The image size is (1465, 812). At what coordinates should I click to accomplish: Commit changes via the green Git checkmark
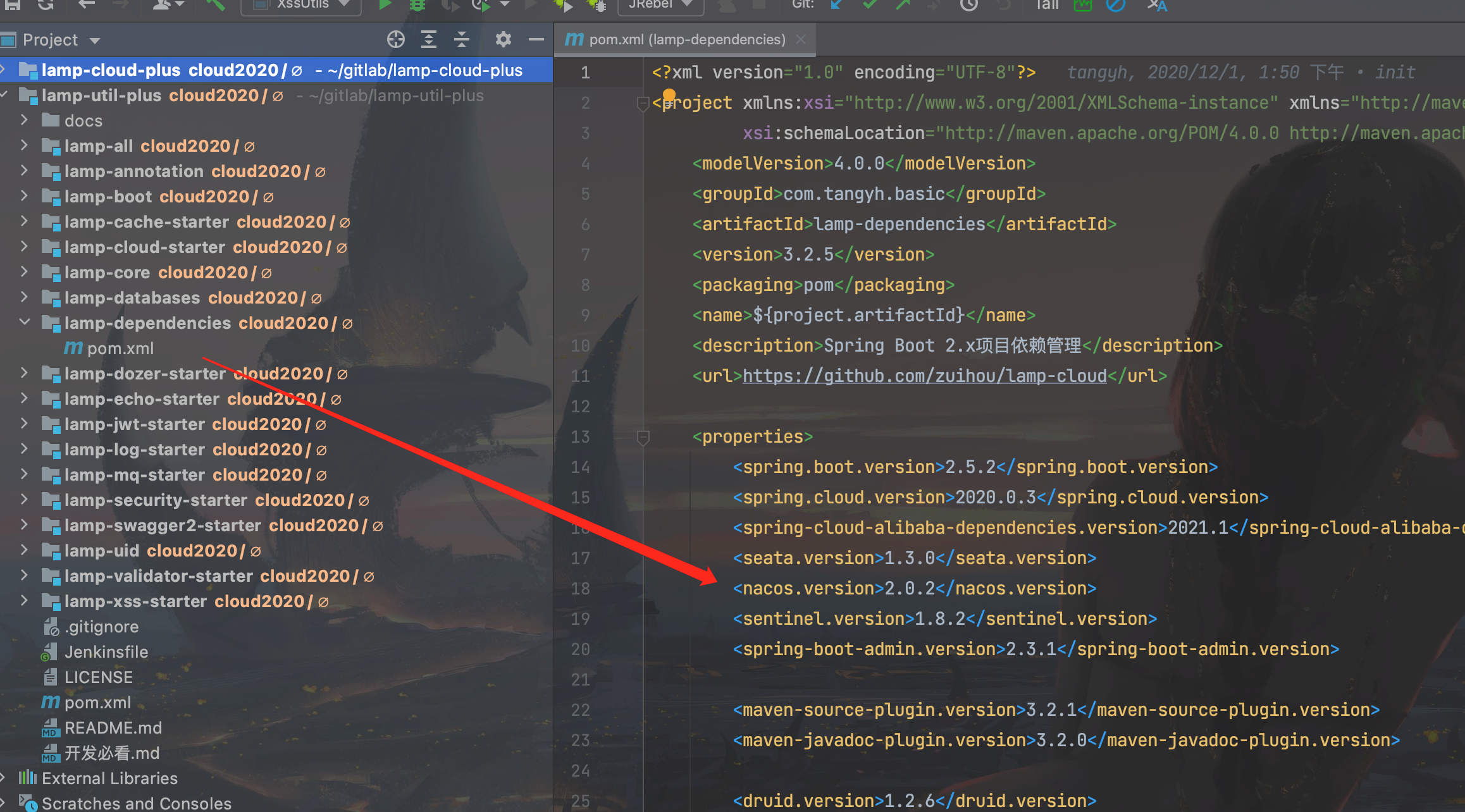click(x=870, y=5)
